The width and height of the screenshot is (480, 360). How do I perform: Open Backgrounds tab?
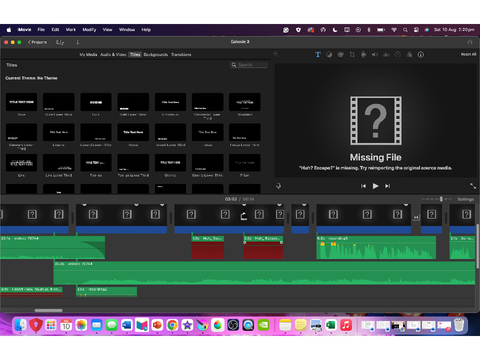coord(156,55)
